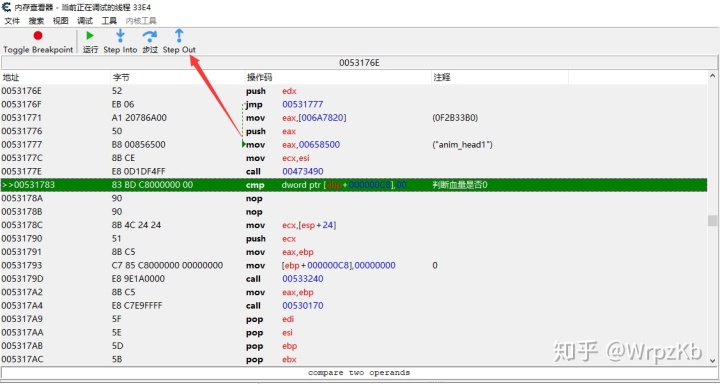Select row 00531776 push eax
The width and height of the screenshot is (720, 384).
354,131
